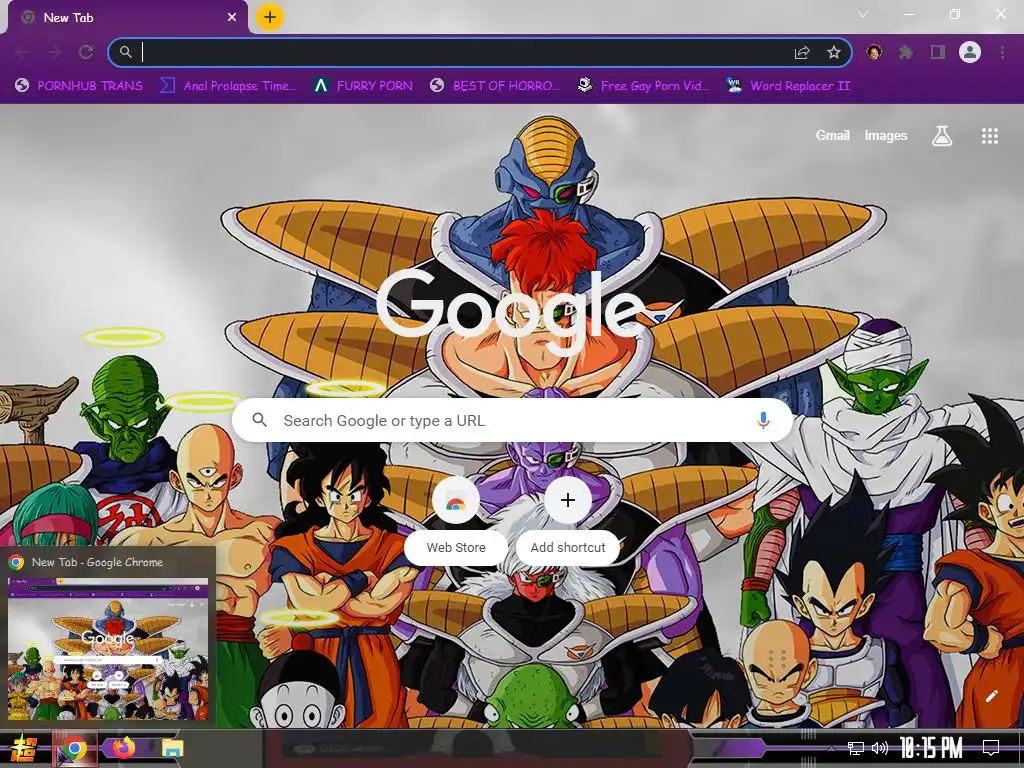Customize this page with the pencil icon
This screenshot has height=768, width=1024.
pos(991,696)
